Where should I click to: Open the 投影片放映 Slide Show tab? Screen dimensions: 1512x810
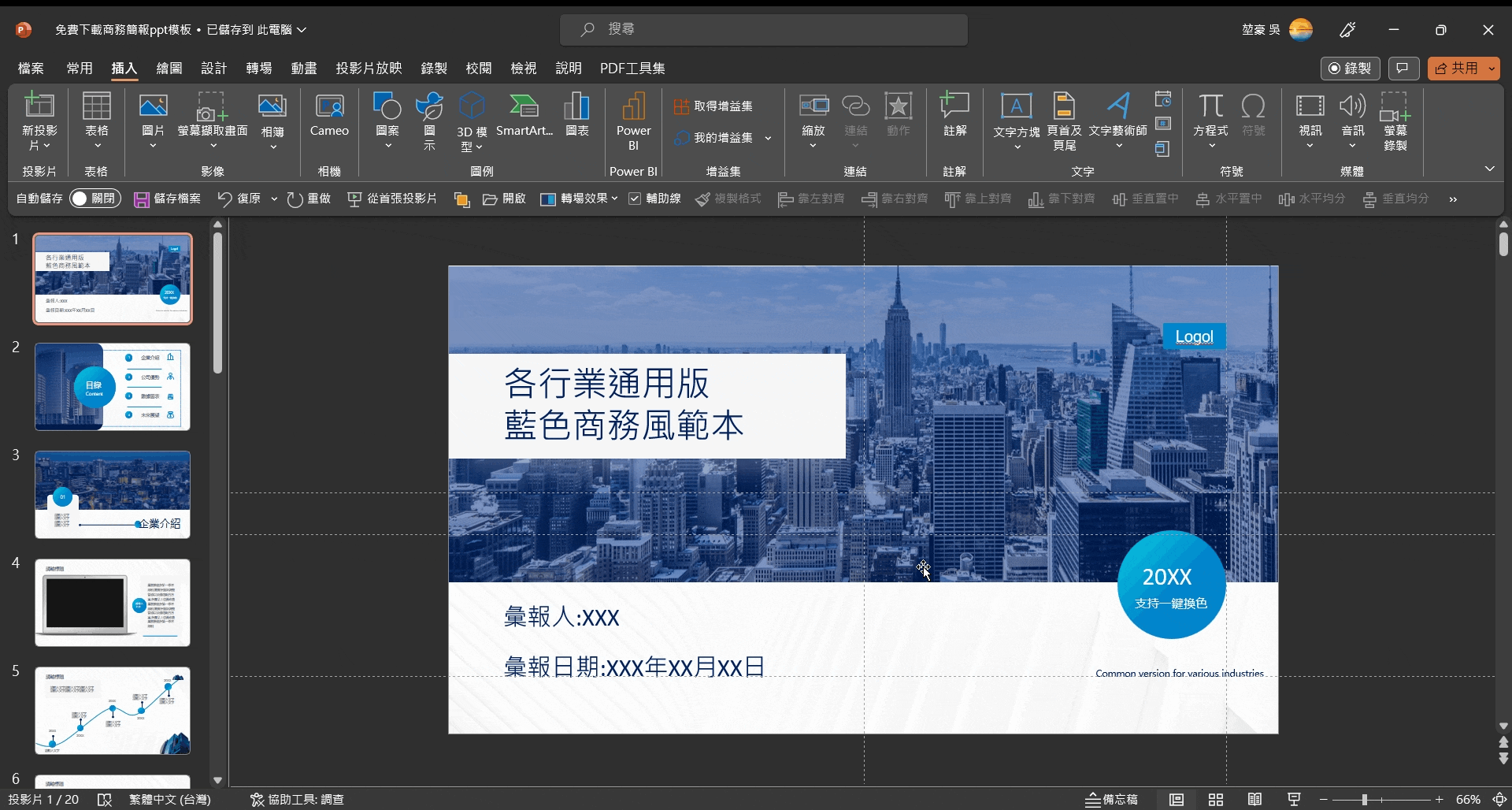coord(369,69)
